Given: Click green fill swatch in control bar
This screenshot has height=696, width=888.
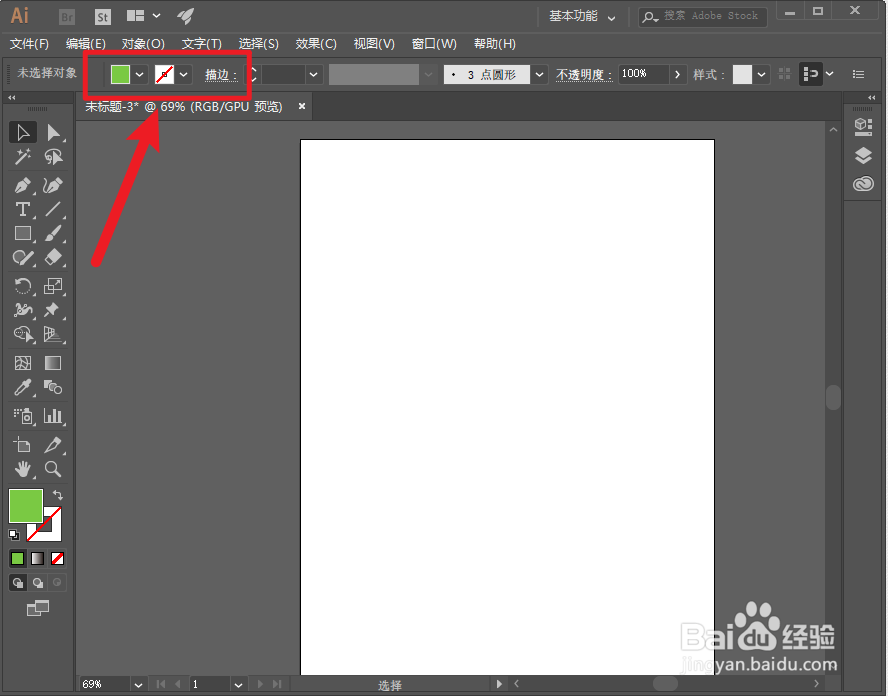Looking at the screenshot, I should pyautogui.click(x=120, y=74).
